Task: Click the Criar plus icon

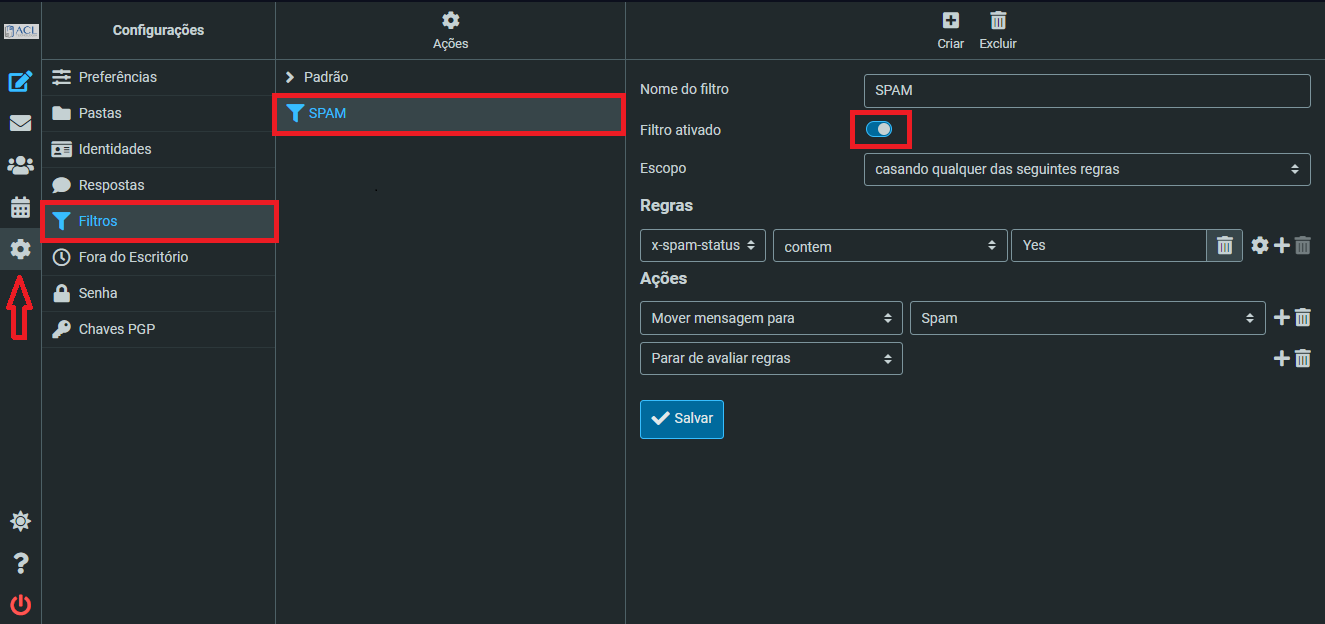Action: (x=951, y=21)
